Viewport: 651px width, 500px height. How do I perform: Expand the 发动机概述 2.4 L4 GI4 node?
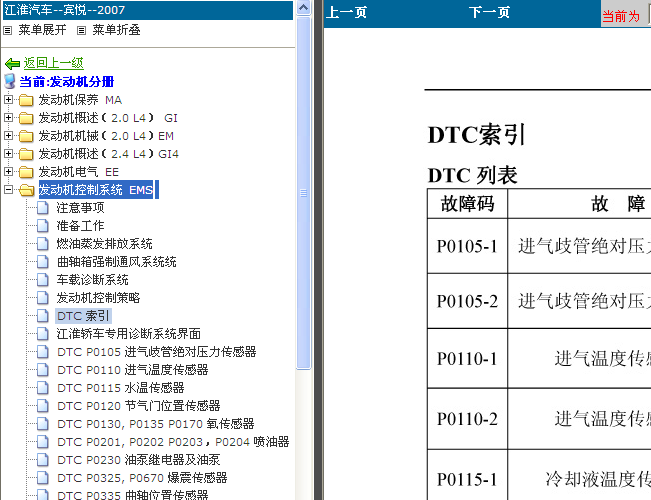[8, 154]
